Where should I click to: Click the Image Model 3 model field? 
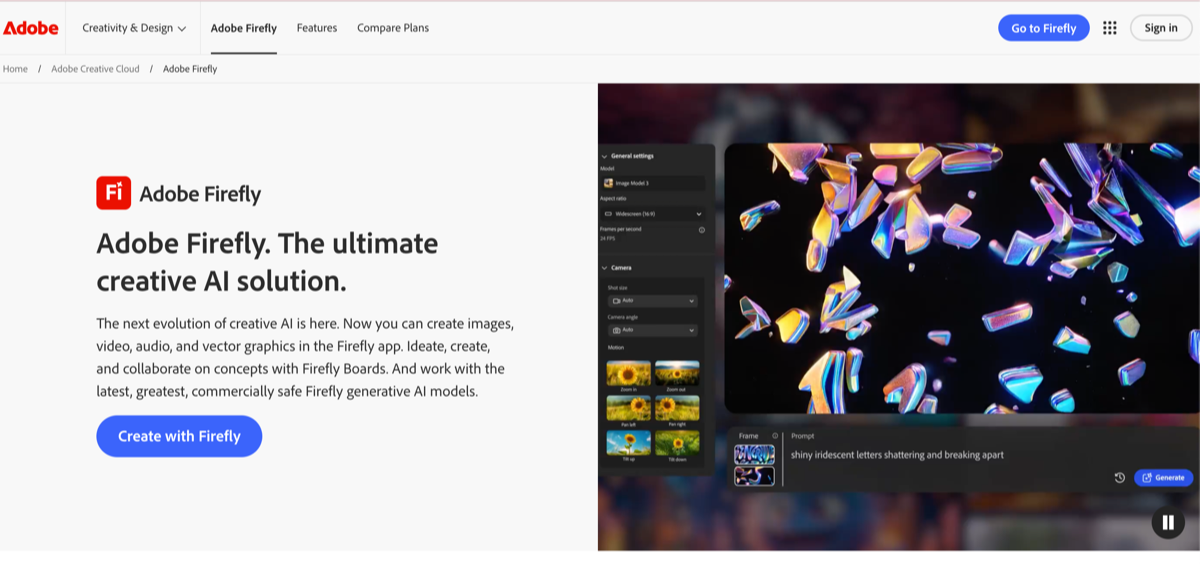[x=652, y=183]
